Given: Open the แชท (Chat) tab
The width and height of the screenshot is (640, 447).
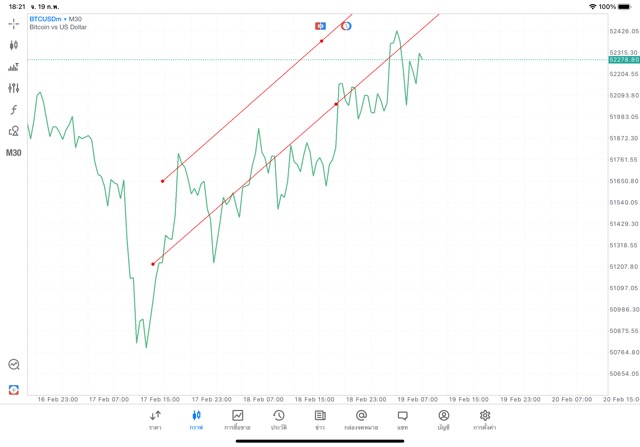Looking at the screenshot, I should point(402,419).
